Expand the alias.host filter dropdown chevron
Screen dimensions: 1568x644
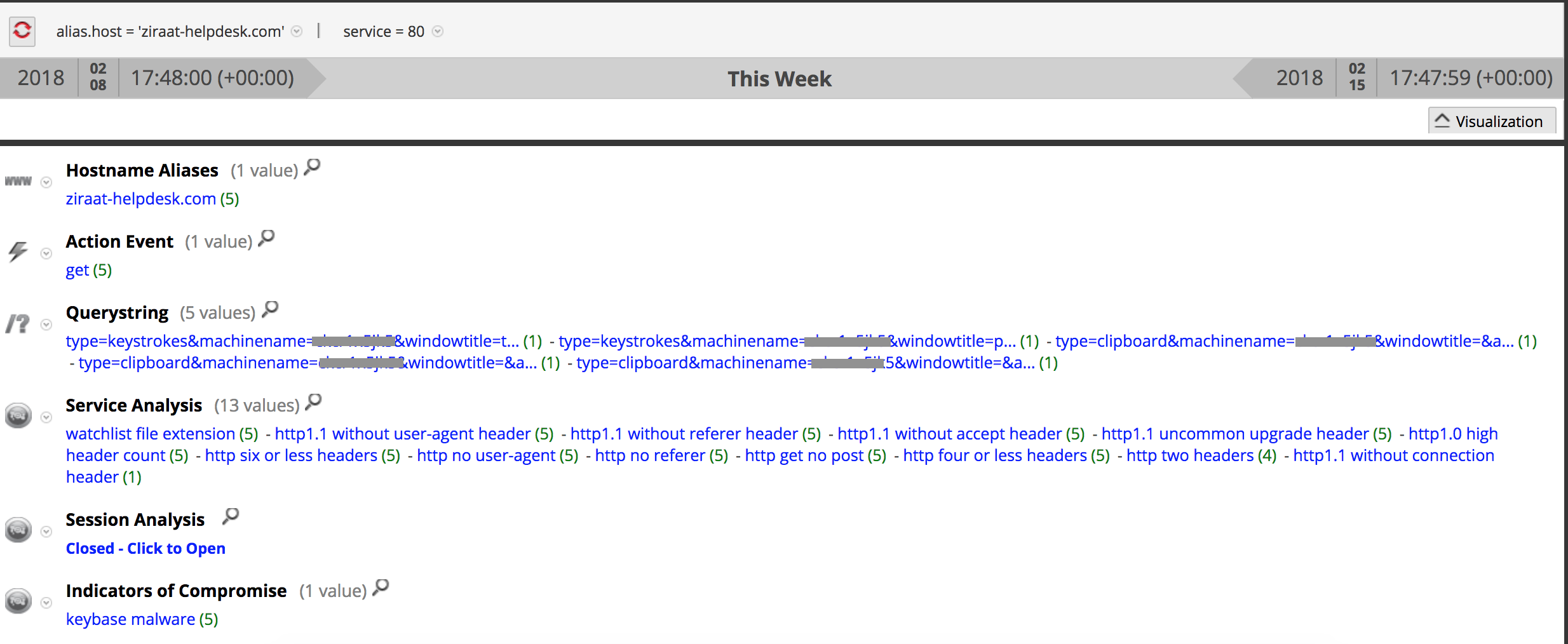[x=296, y=32]
